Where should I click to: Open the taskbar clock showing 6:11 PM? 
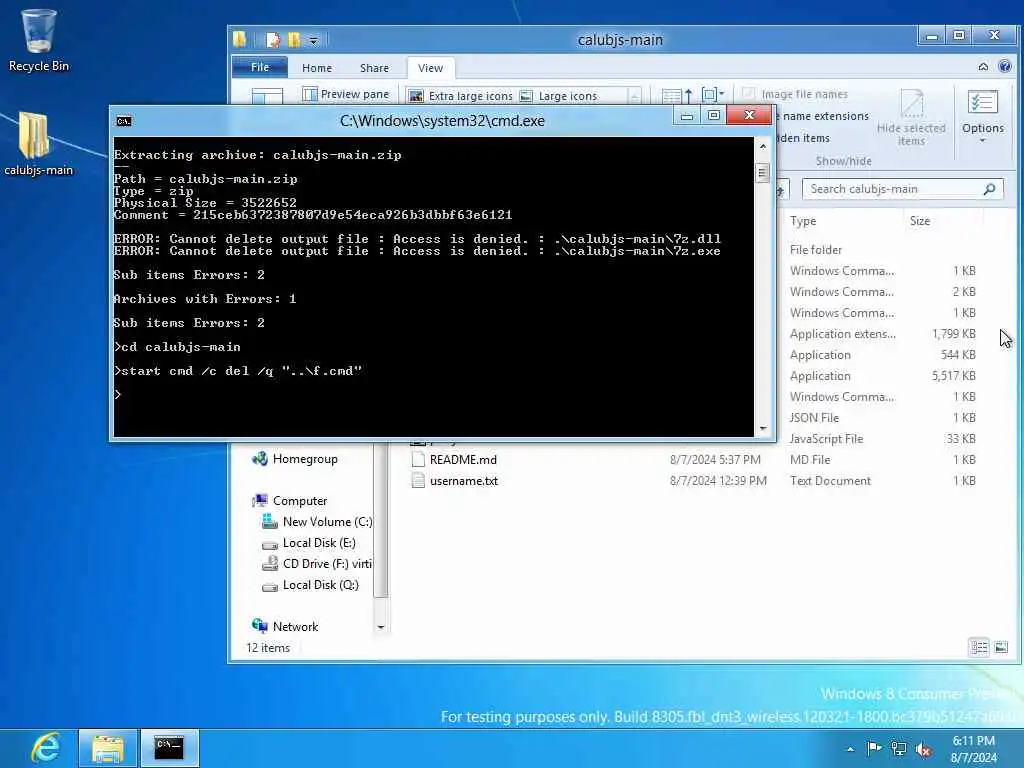click(974, 748)
